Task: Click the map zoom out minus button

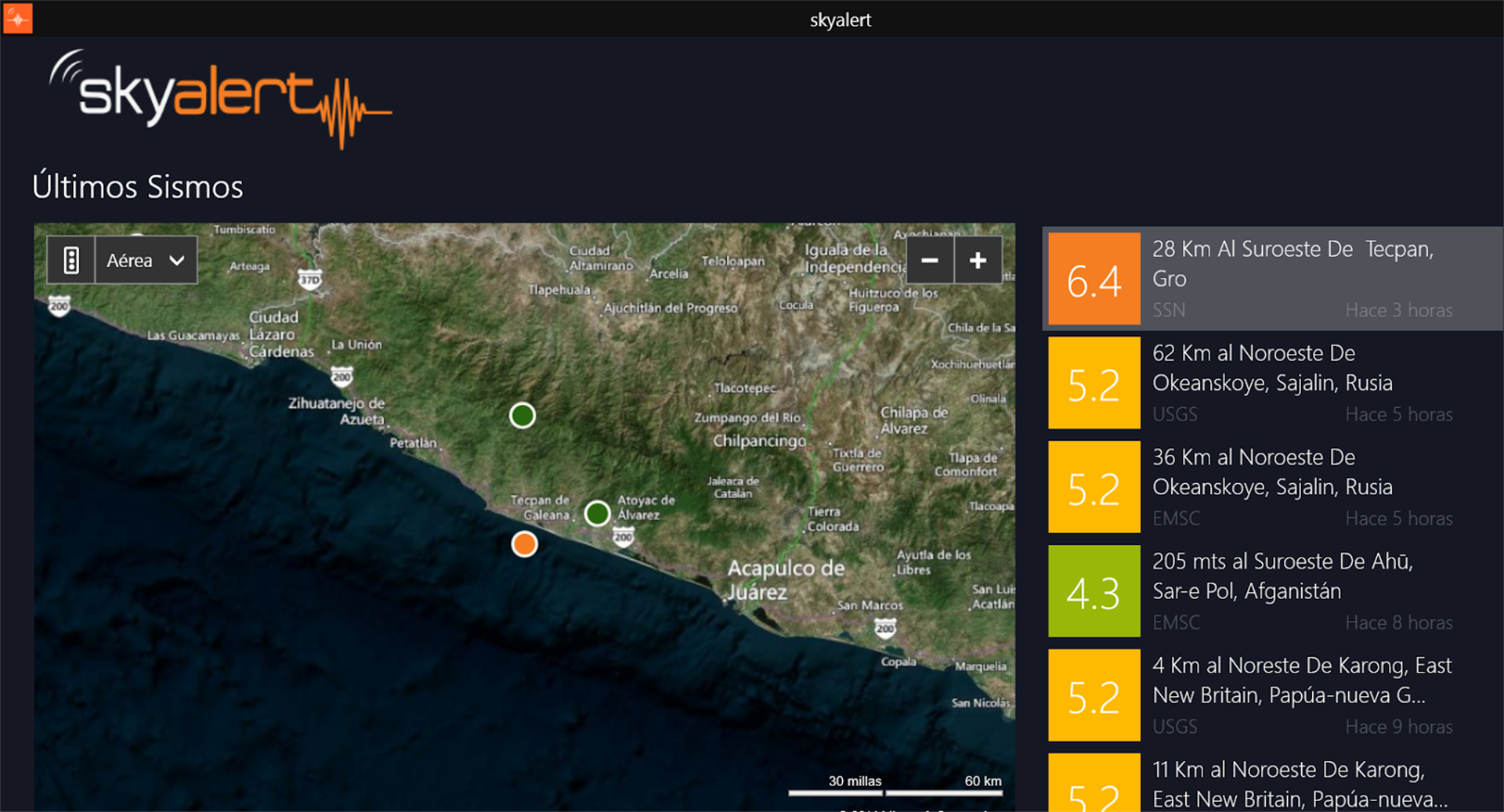Action: click(x=930, y=261)
